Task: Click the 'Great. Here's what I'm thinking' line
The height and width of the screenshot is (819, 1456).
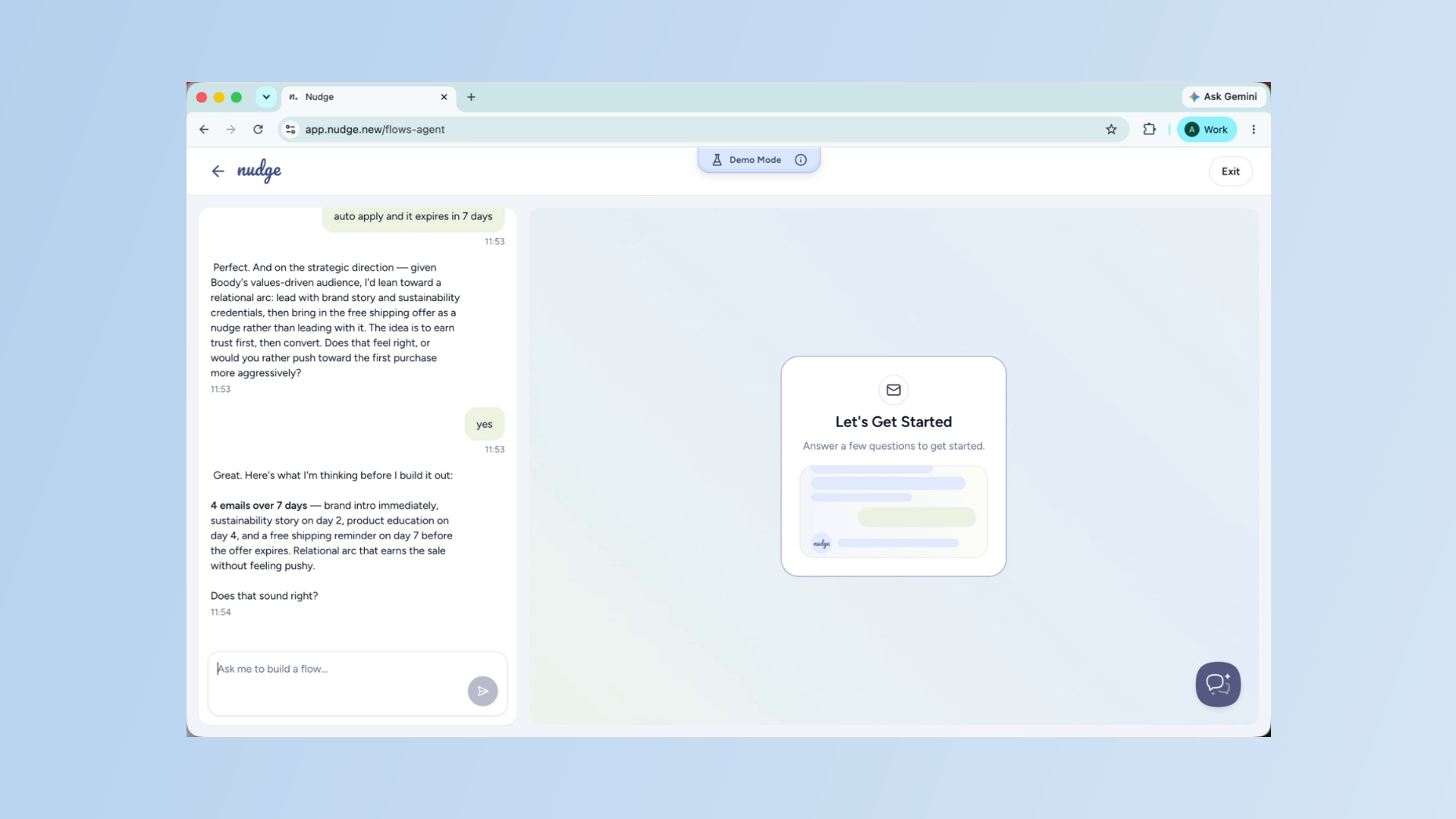Action: click(x=332, y=475)
